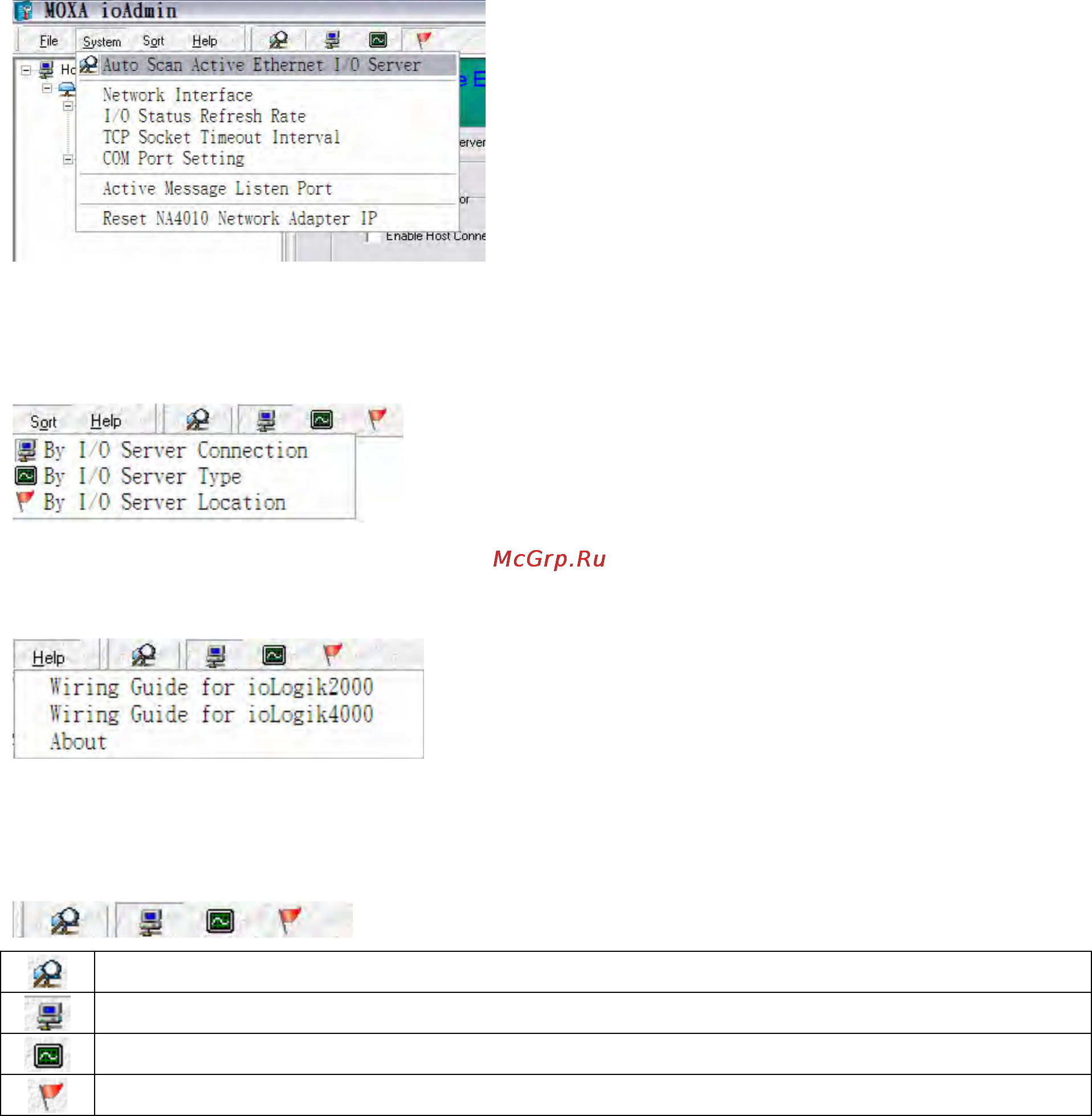Viewport: 1092px width, 1116px height.
Task: Click the scan icon in the top ioAdmin window toolbar
Action: coord(279,39)
